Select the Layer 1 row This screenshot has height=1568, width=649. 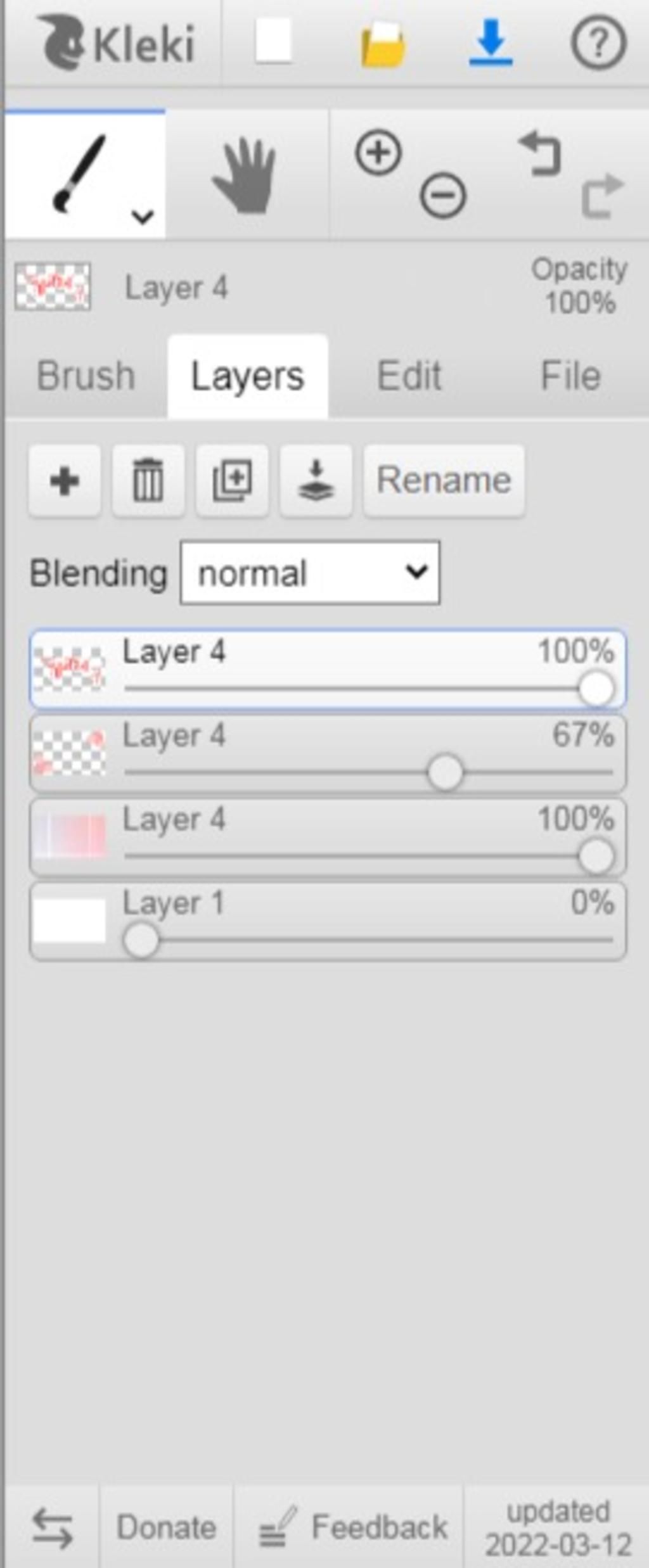tap(328, 921)
